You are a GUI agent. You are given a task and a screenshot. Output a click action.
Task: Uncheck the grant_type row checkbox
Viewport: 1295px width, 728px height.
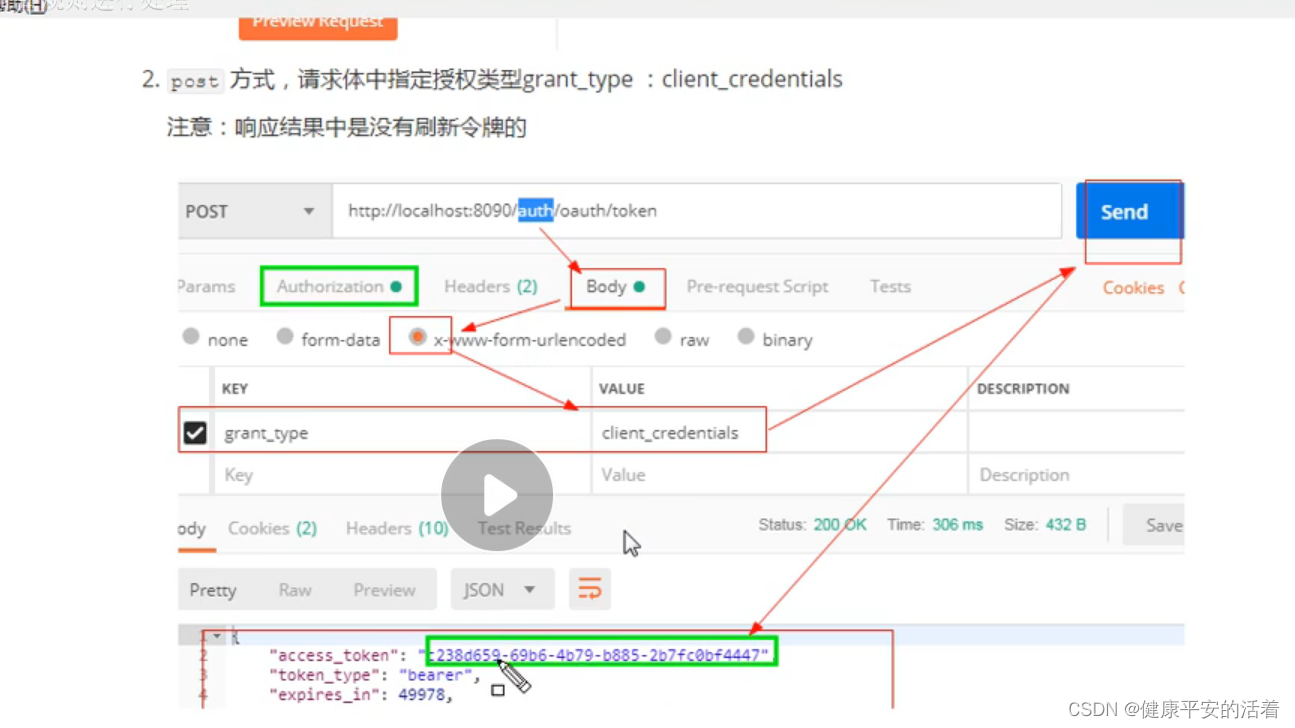[x=195, y=432]
